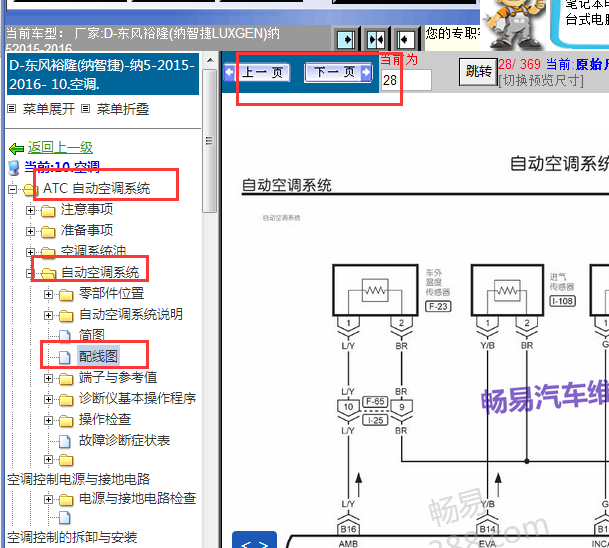Viewport: 609px width, 548px height.
Task: Open the 注意事项 folder icon
Action: coord(48,211)
